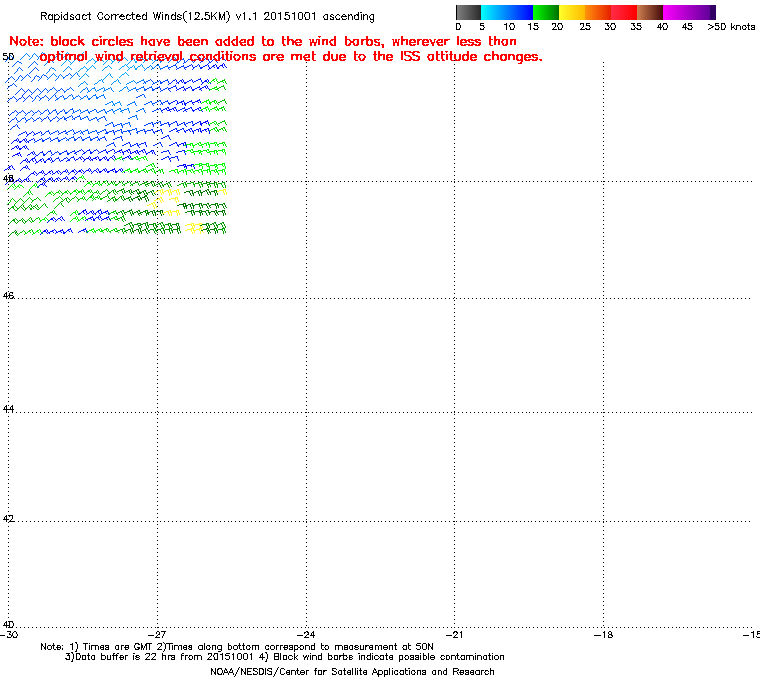Click latitude axis label '46'

(x=8, y=295)
